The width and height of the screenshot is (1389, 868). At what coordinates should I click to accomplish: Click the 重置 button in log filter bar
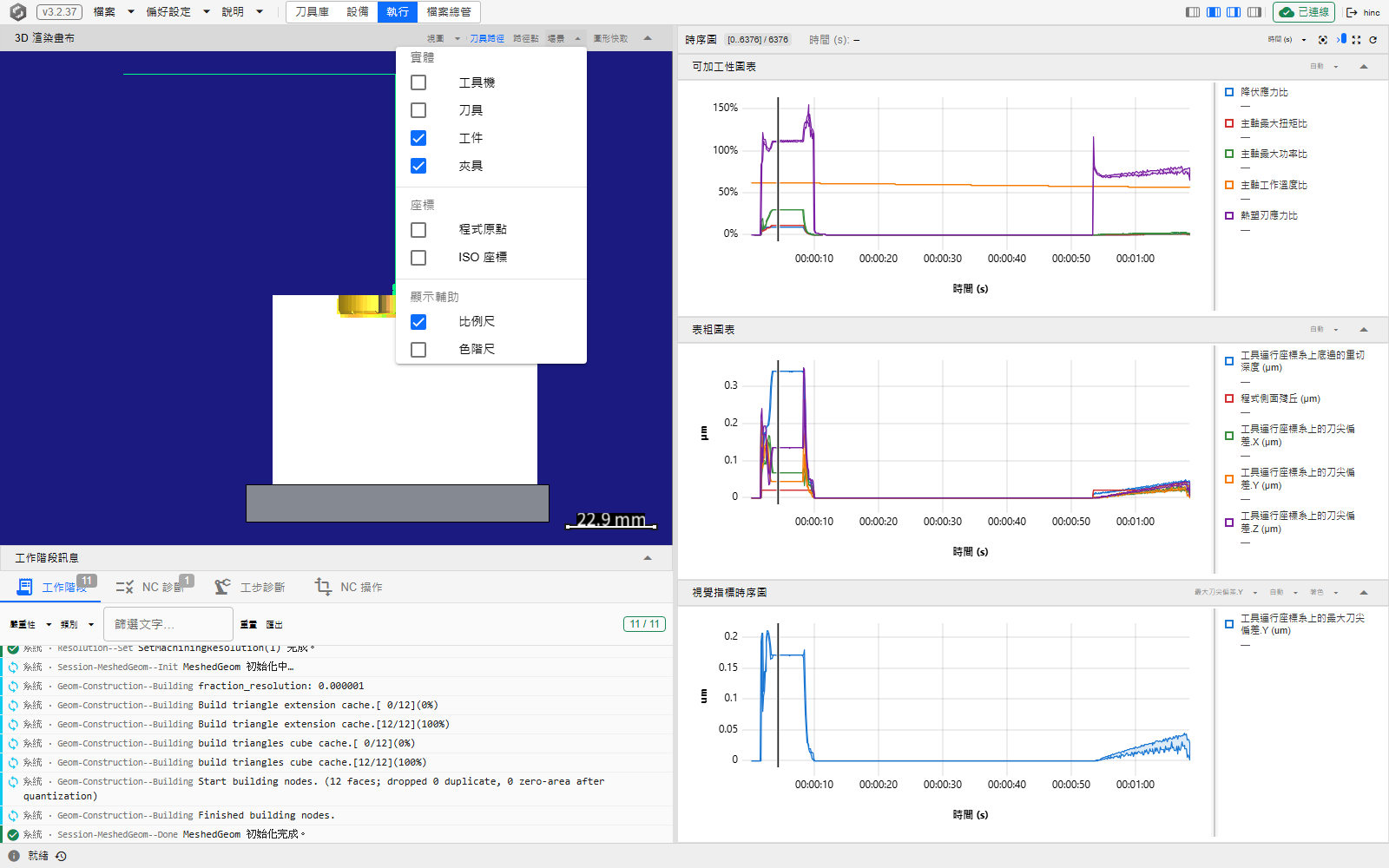click(248, 624)
